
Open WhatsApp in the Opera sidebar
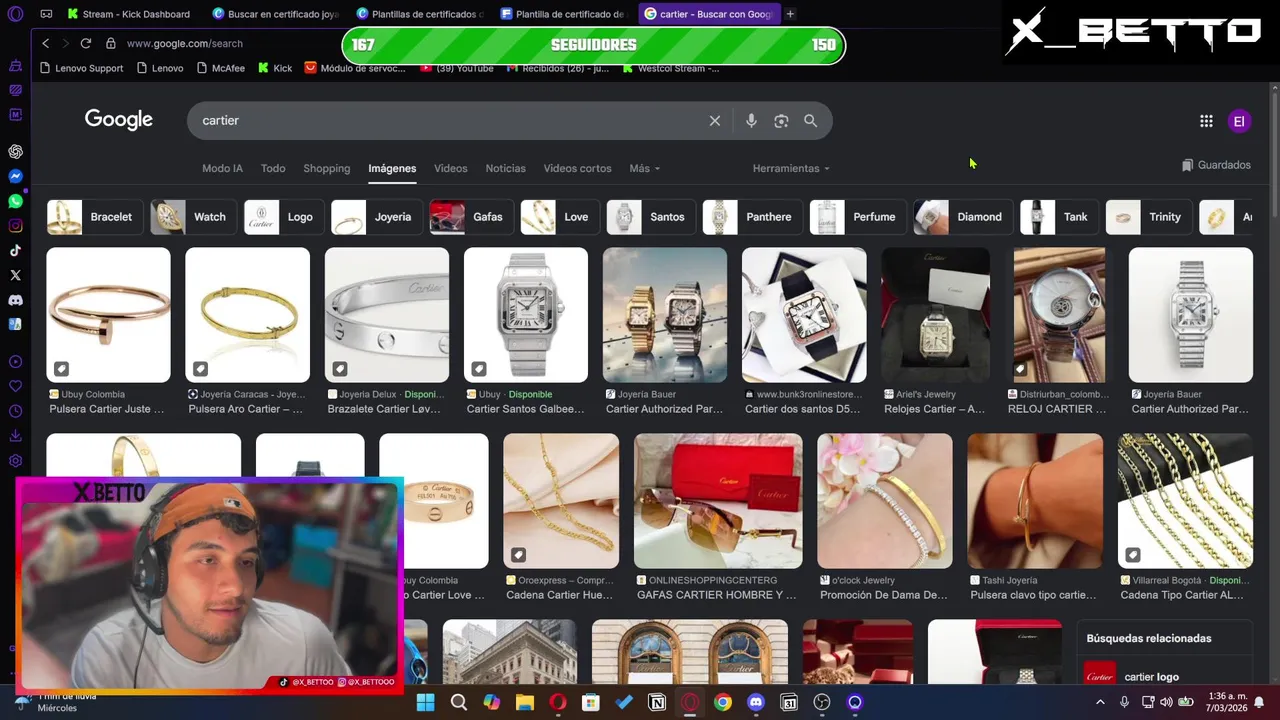click(x=15, y=201)
